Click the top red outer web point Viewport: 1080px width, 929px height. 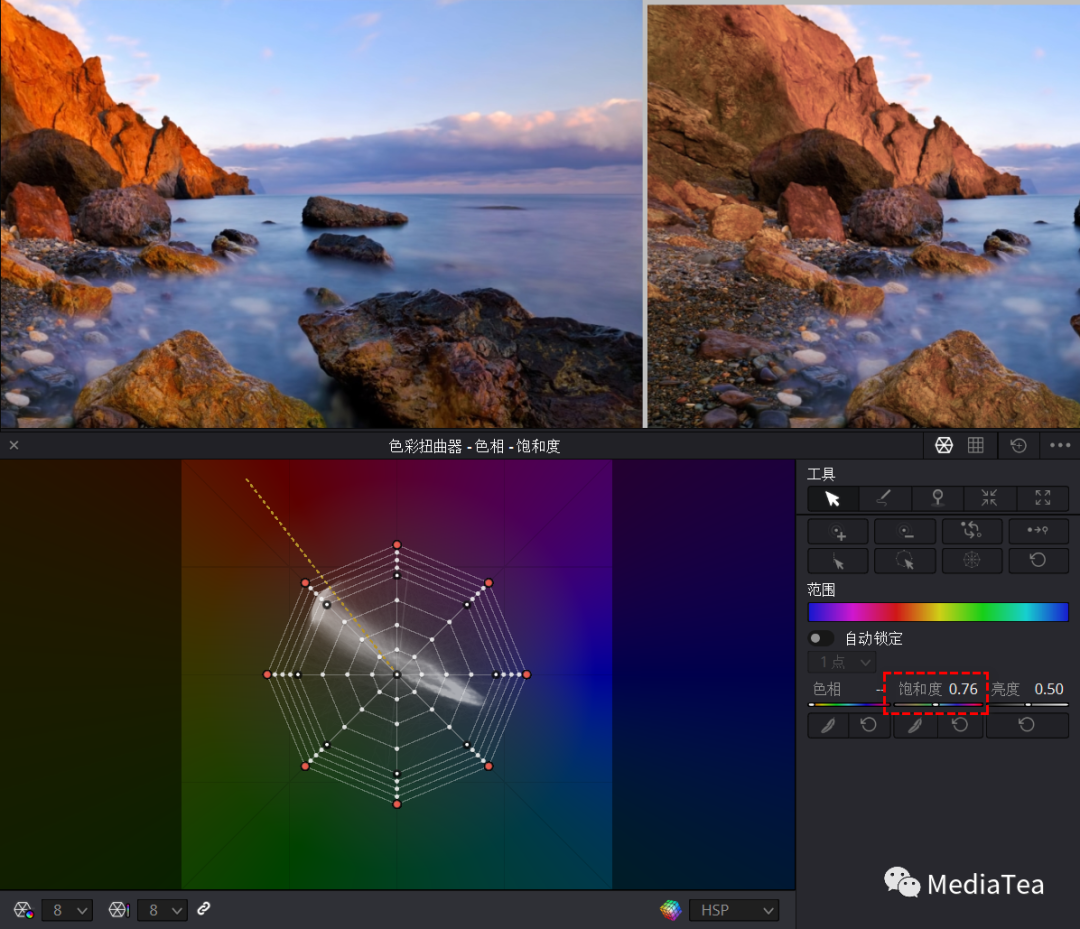tap(397, 545)
